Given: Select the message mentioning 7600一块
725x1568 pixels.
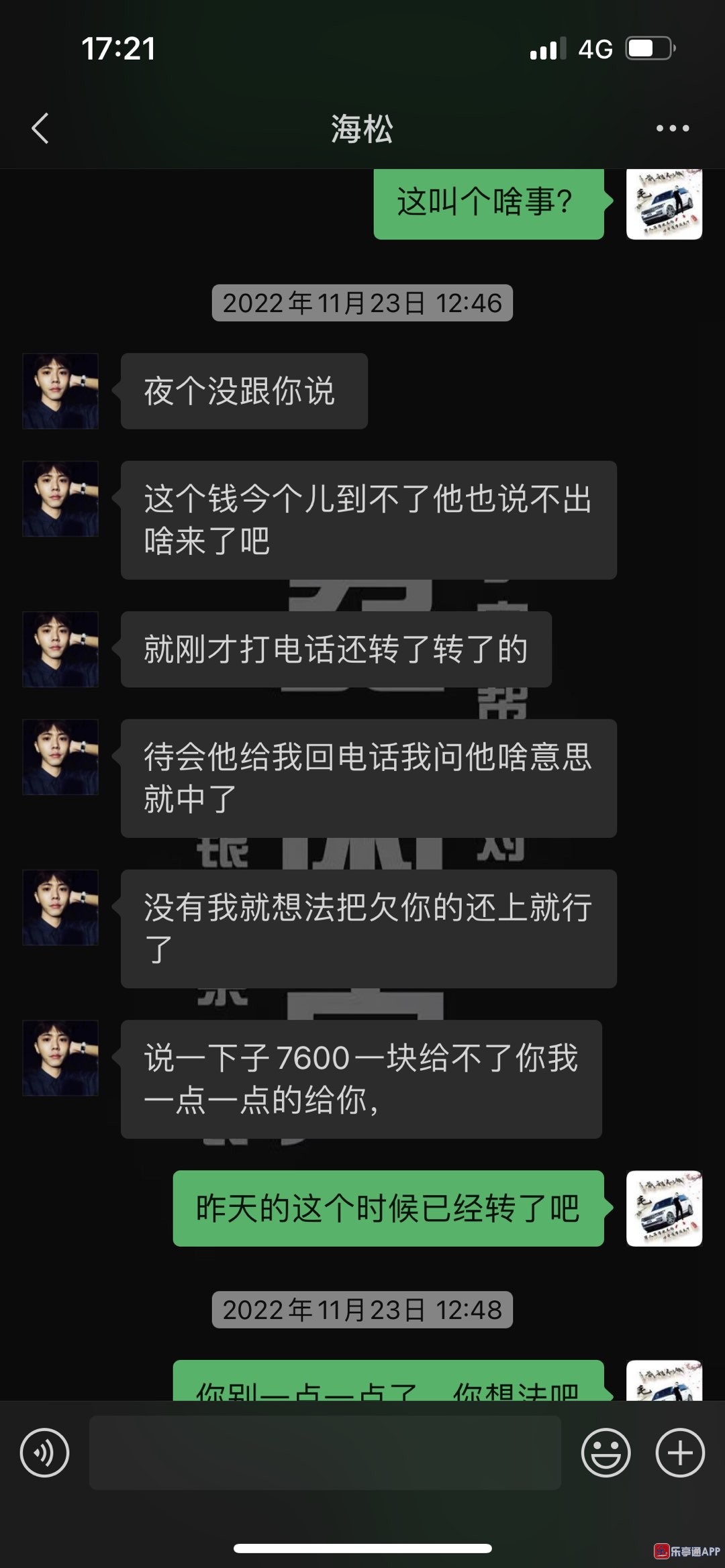Looking at the screenshot, I should coord(361,1080).
